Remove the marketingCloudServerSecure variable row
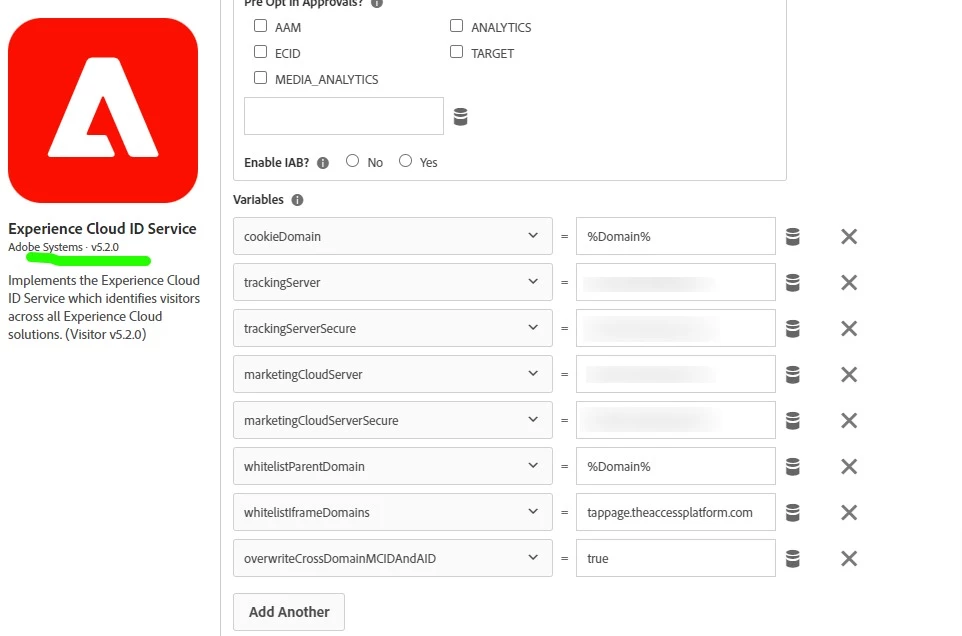The image size is (962, 636). click(849, 421)
